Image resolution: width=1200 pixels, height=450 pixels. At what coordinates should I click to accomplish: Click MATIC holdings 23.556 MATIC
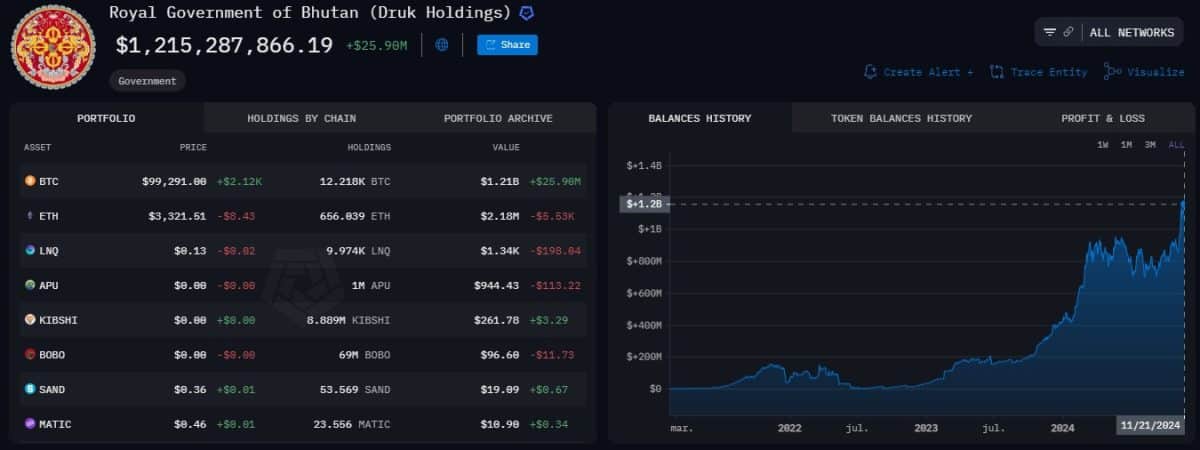352,424
